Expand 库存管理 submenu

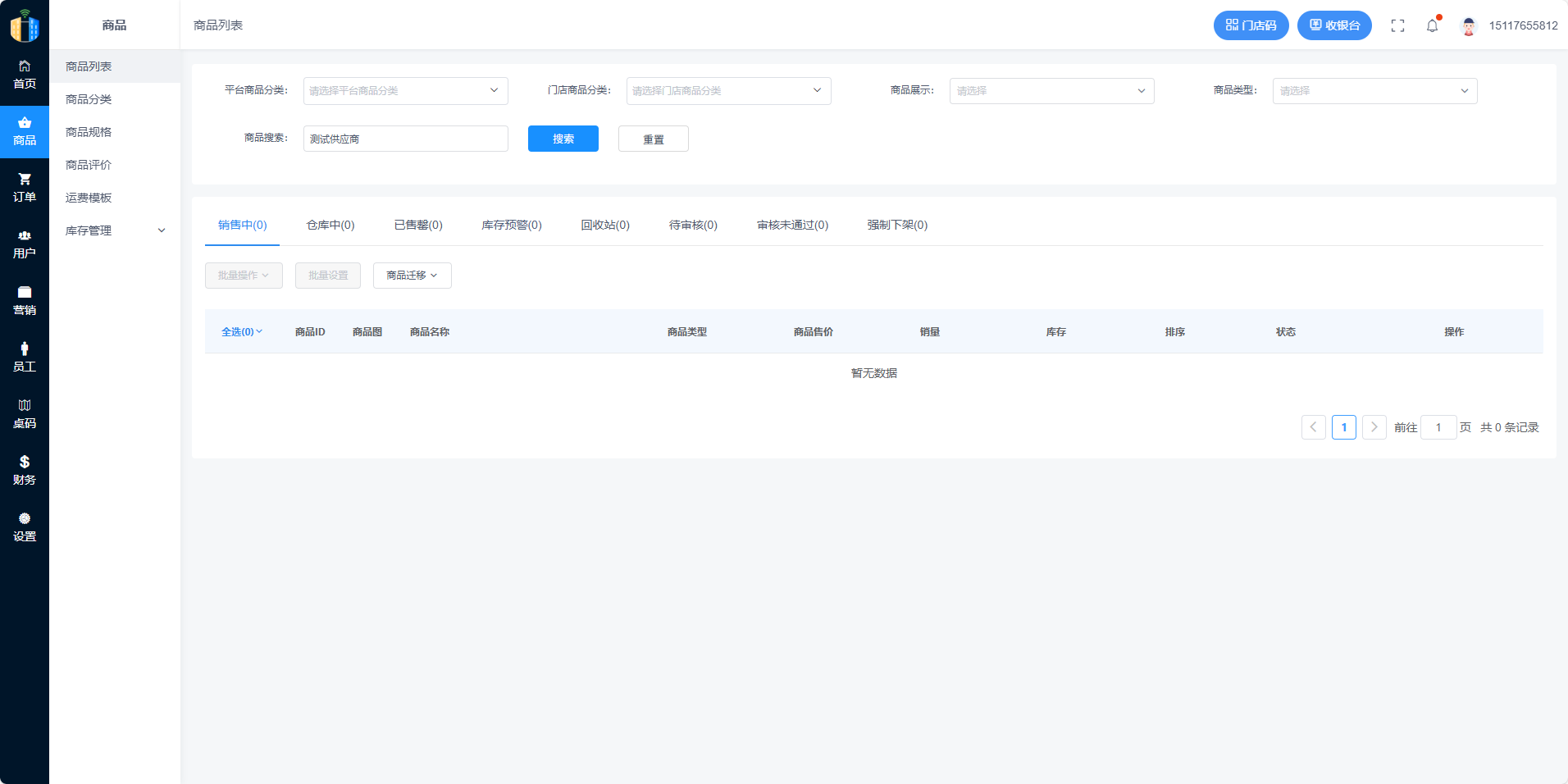coord(115,230)
